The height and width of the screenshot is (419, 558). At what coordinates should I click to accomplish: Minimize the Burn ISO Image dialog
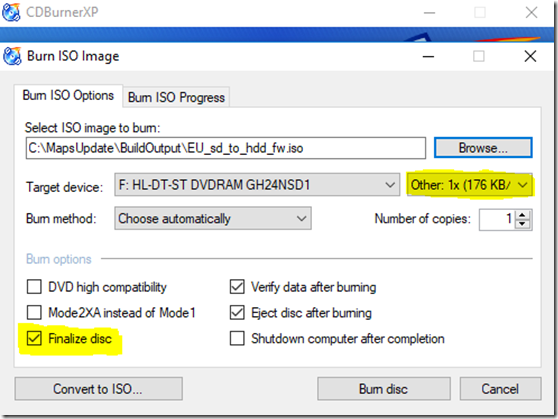point(428,57)
